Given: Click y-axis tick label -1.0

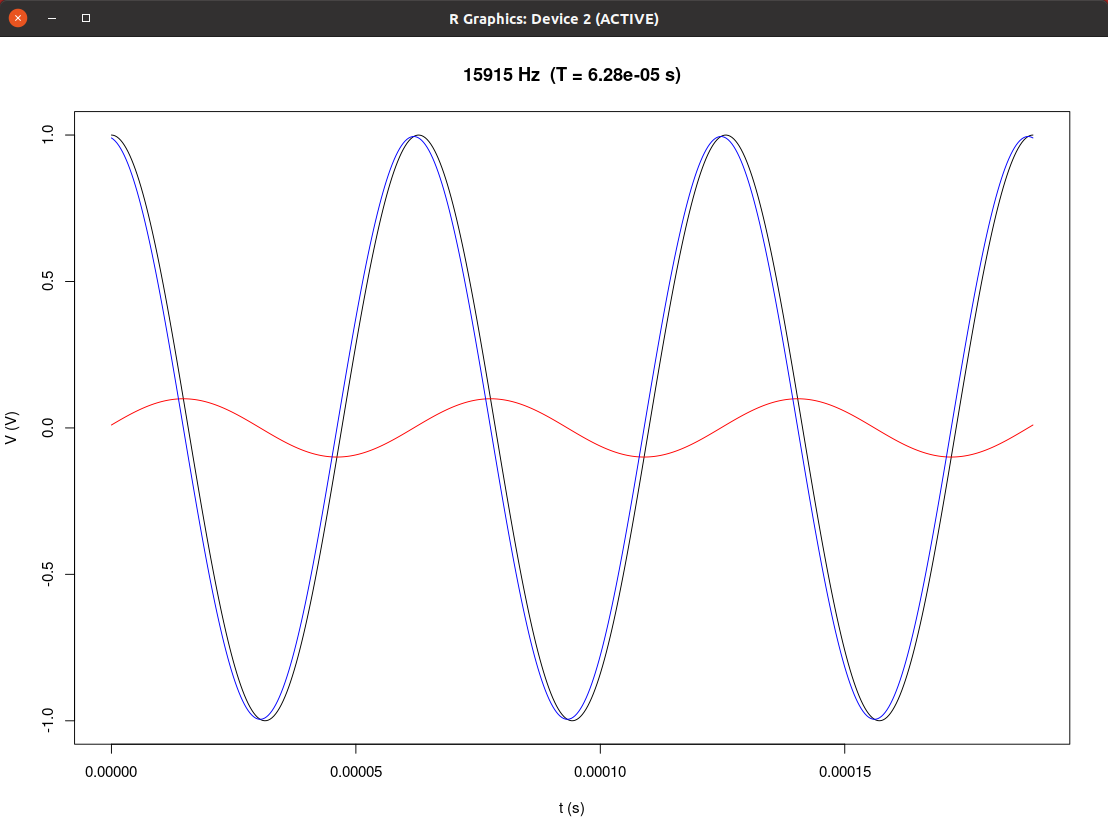Looking at the screenshot, I should click(47, 720).
